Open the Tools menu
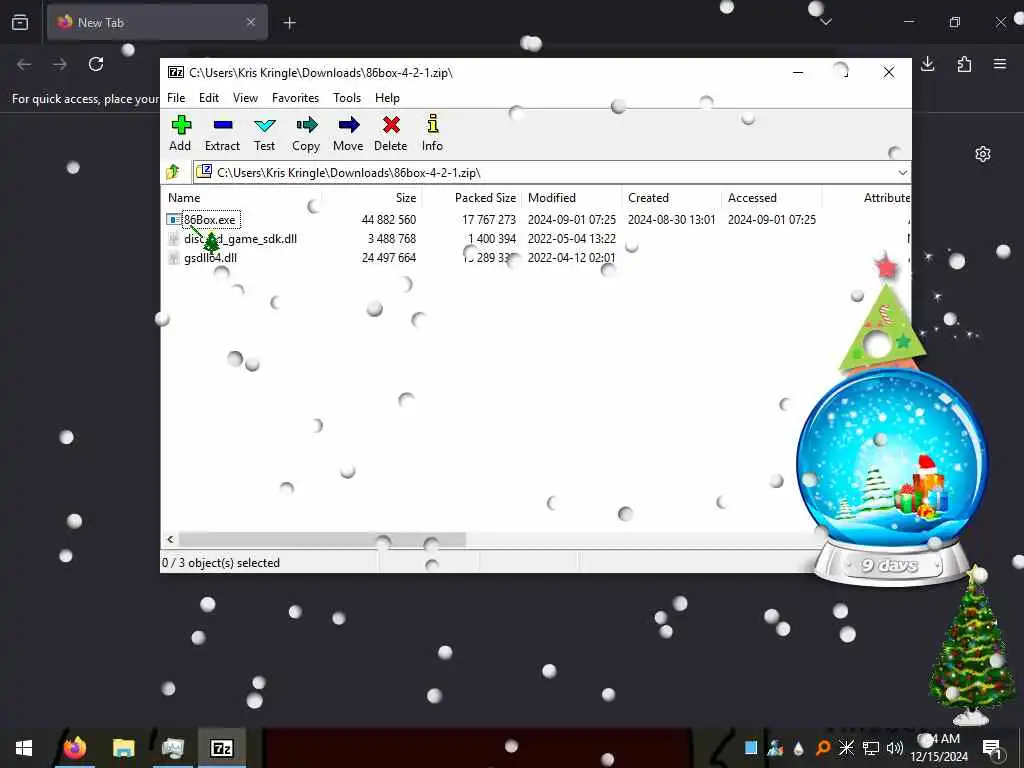Image resolution: width=1024 pixels, height=768 pixels. coord(347,98)
